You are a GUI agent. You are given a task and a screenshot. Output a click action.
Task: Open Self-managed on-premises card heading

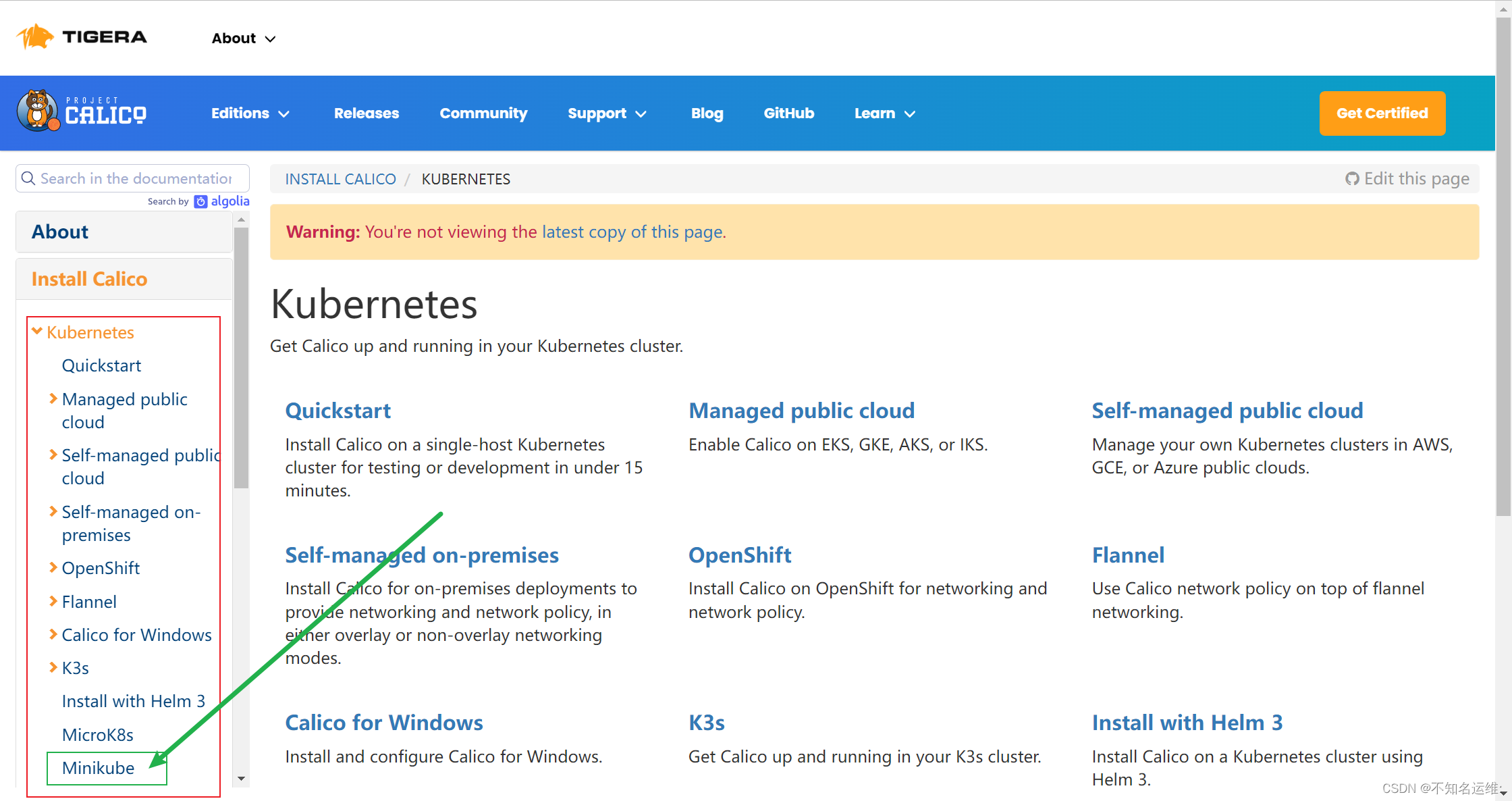[422, 555]
